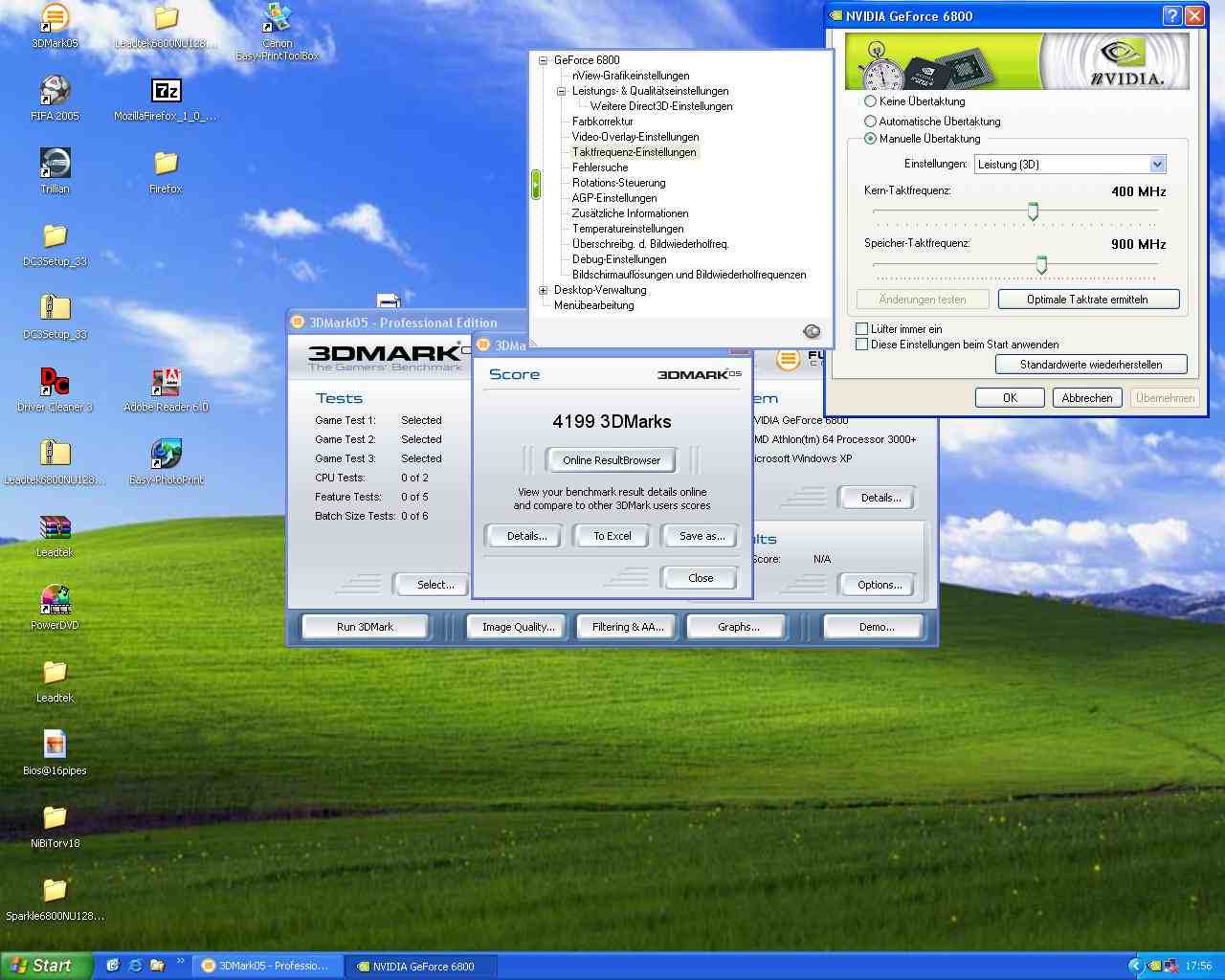The height and width of the screenshot is (980, 1225).
Task: Open Temperatureinstellungen in the tree
Action: (628, 229)
